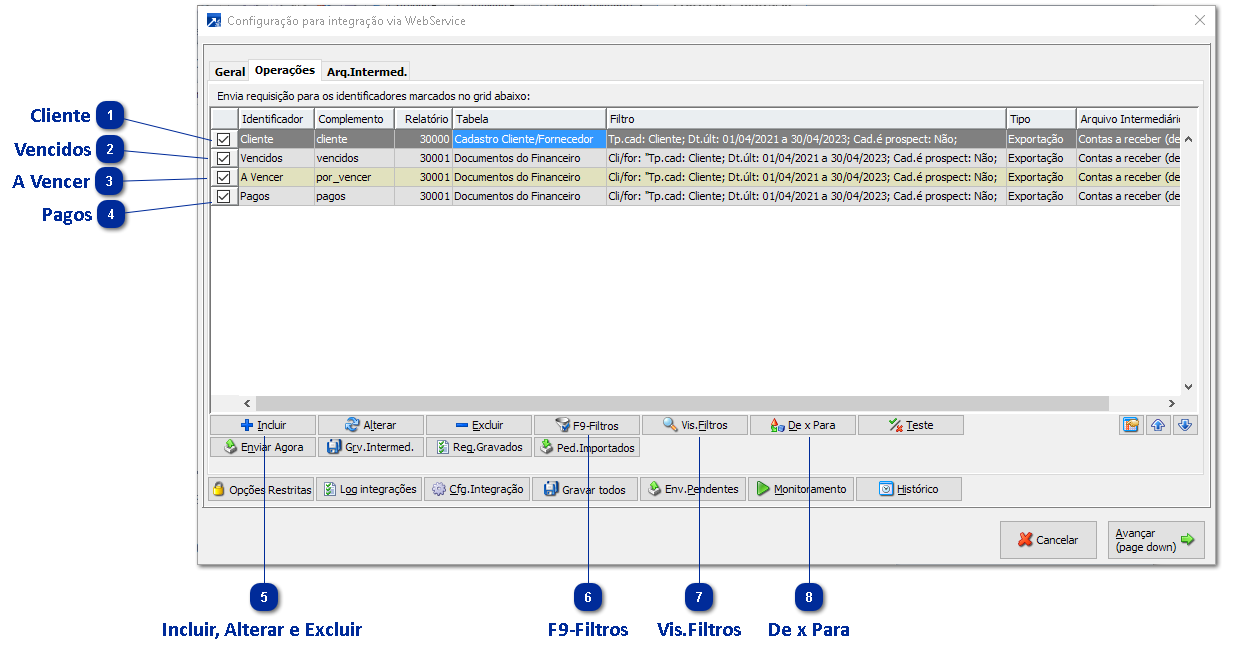The image size is (1239, 658).
Task: Click Pagos row 'Documentos do Financeiro' cell
Action: pos(529,196)
